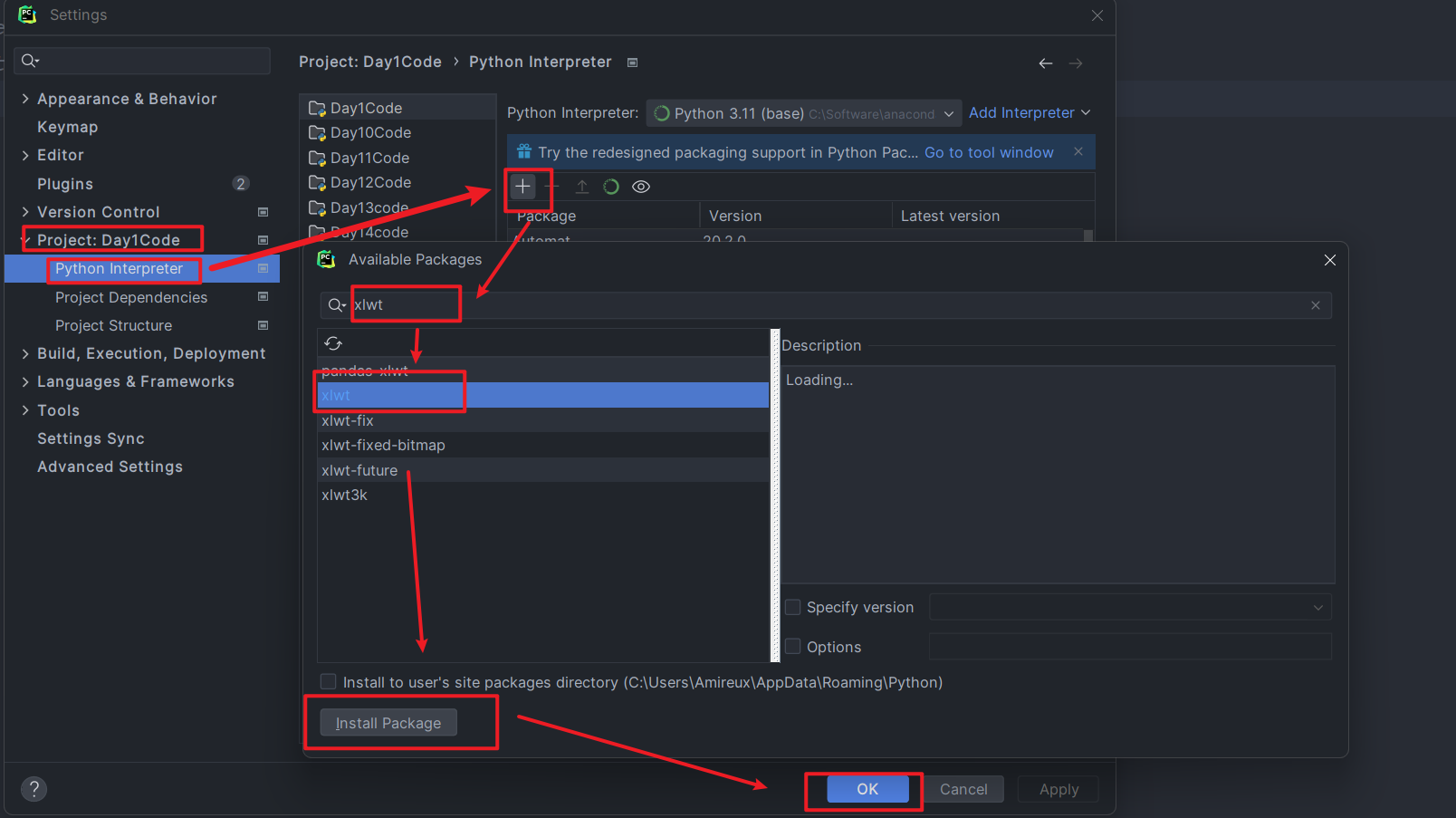Screen dimensions: 1456x818
Task: Select the xlwt-fixed-bitmap package
Action: tap(543, 445)
